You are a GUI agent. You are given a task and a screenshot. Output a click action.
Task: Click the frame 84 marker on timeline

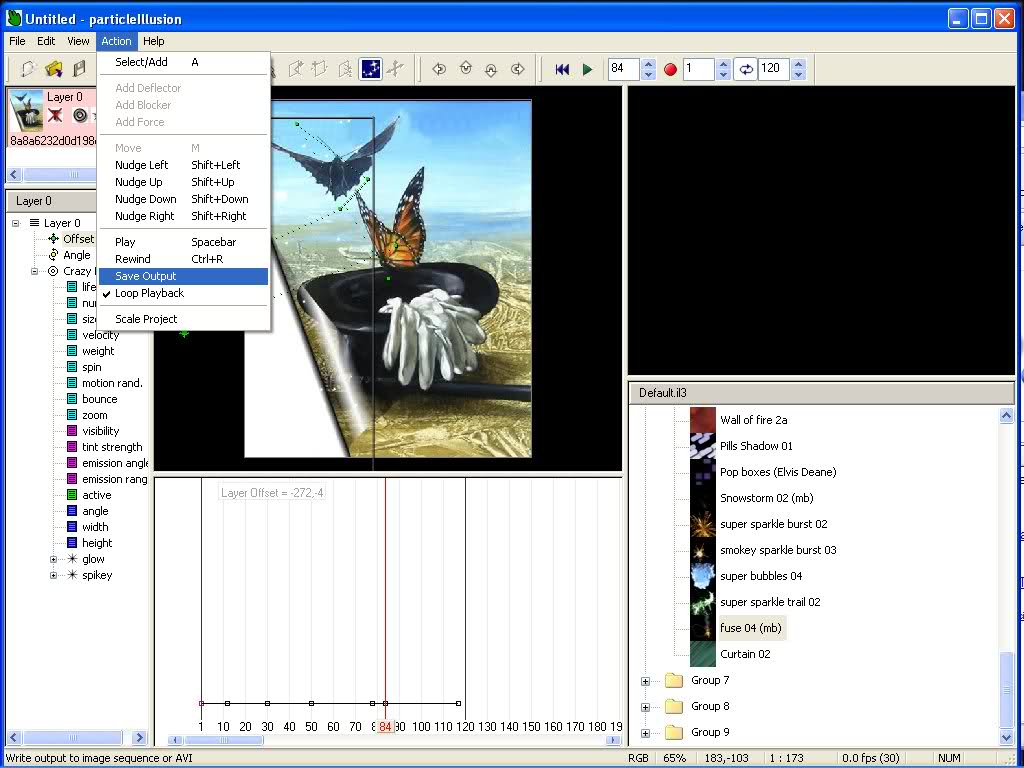coord(385,726)
